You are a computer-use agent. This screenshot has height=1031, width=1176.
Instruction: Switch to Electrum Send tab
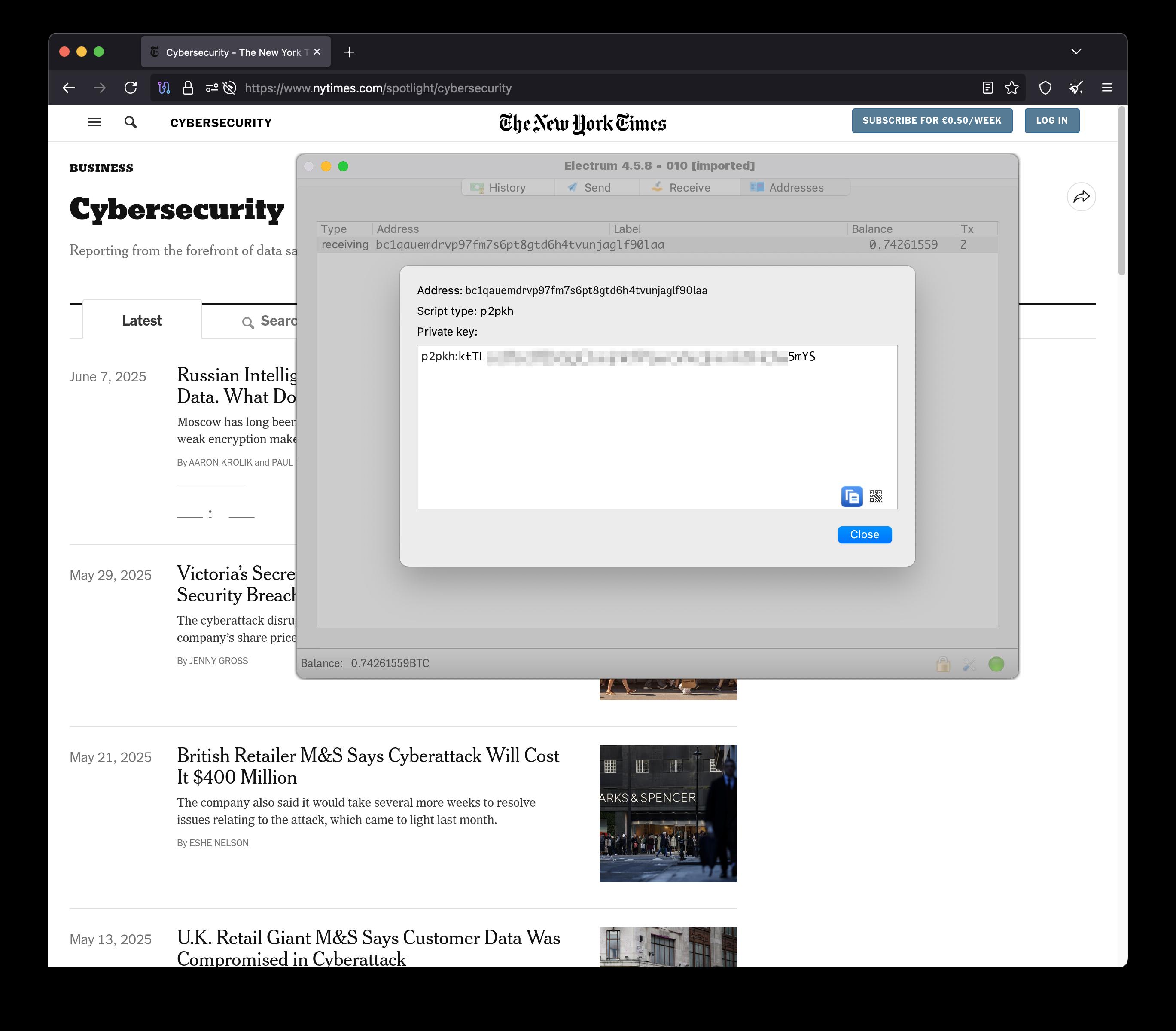click(x=597, y=188)
